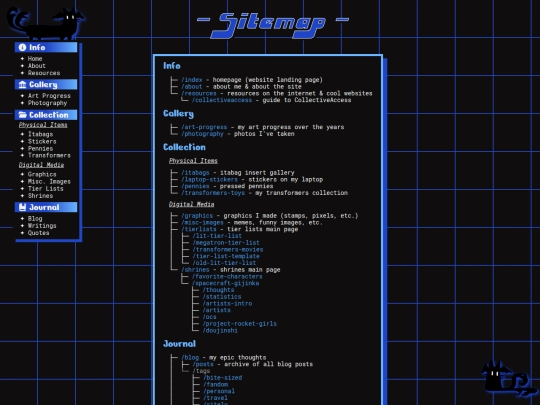
Task: Visit the /shrines main page link
Action: coord(195,270)
